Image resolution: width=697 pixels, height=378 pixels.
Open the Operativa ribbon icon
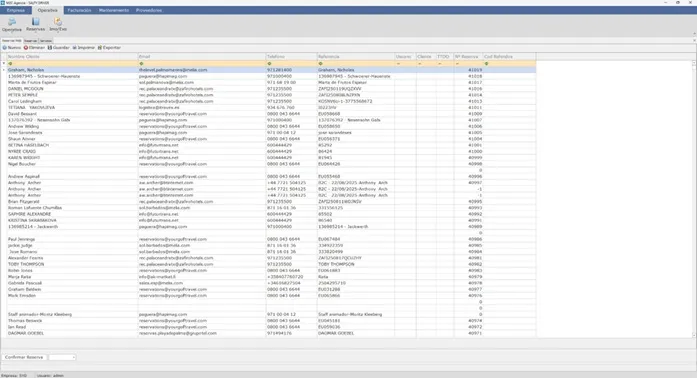12,25
